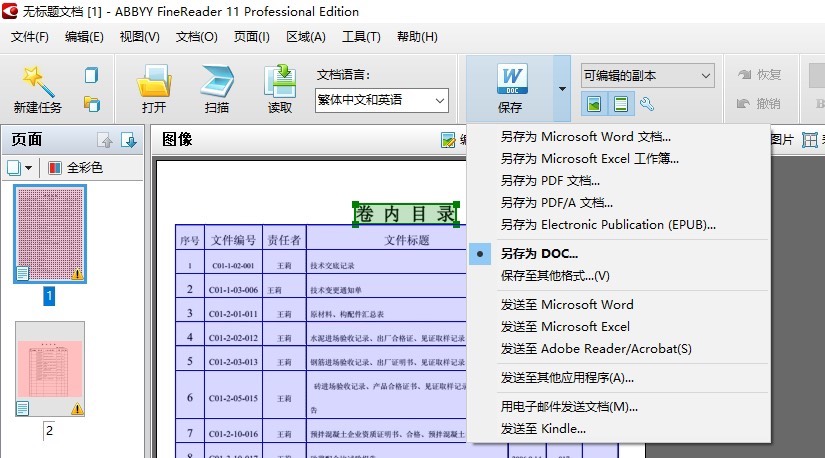Start scanning with the 扫描 icon
This screenshot has width=825, height=458.
216,80
